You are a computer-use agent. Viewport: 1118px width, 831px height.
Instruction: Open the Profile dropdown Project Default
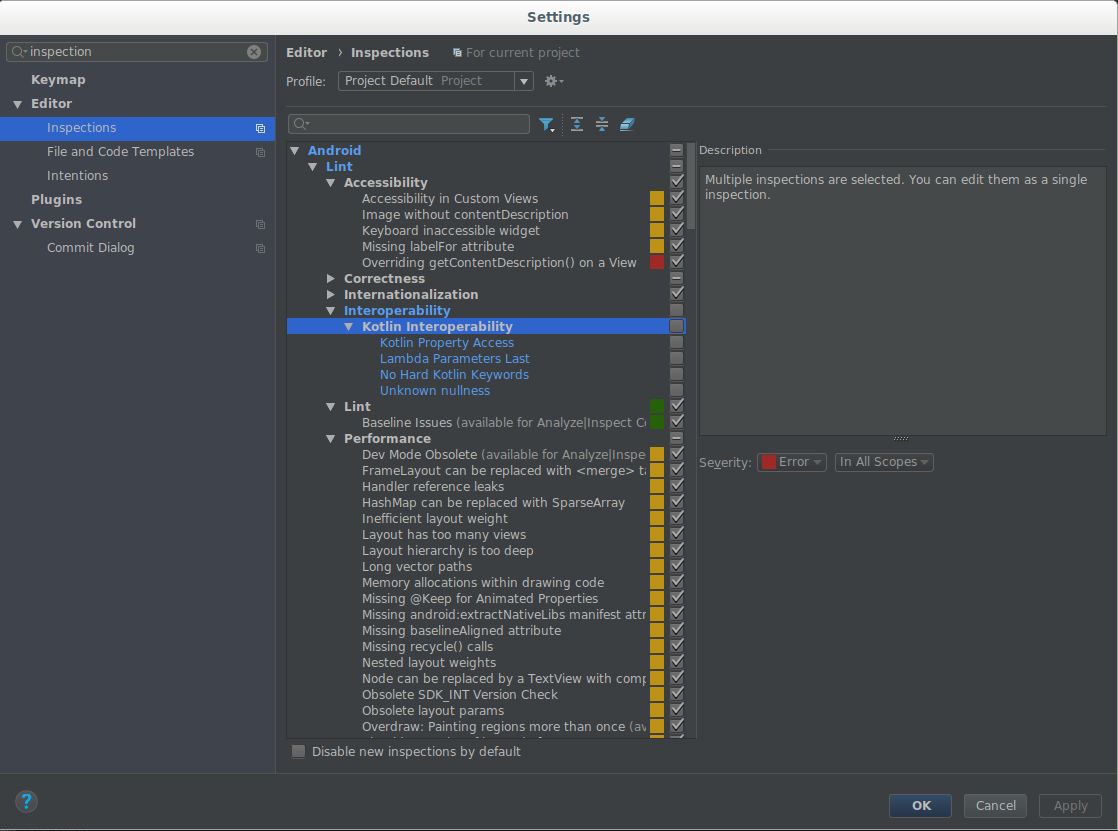click(435, 81)
